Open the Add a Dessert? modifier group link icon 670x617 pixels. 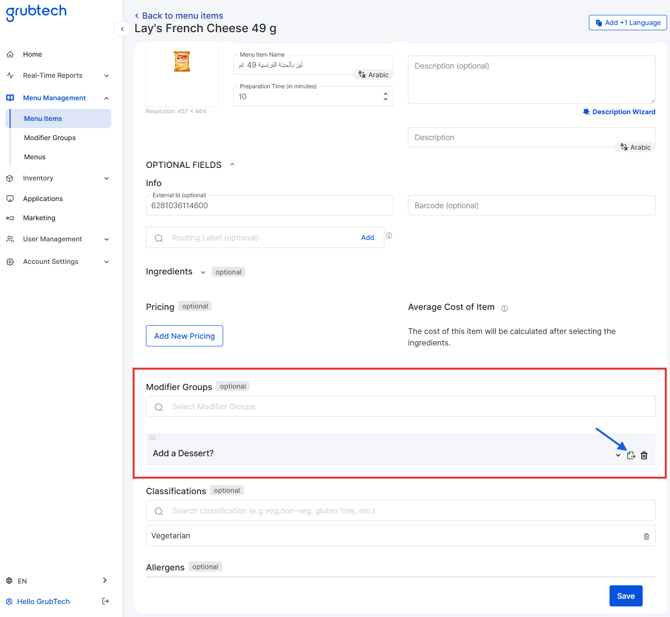pyautogui.click(x=631, y=455)
